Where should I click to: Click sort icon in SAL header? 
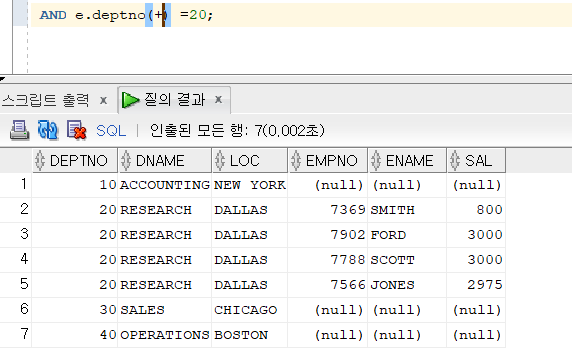pos(455,160)
